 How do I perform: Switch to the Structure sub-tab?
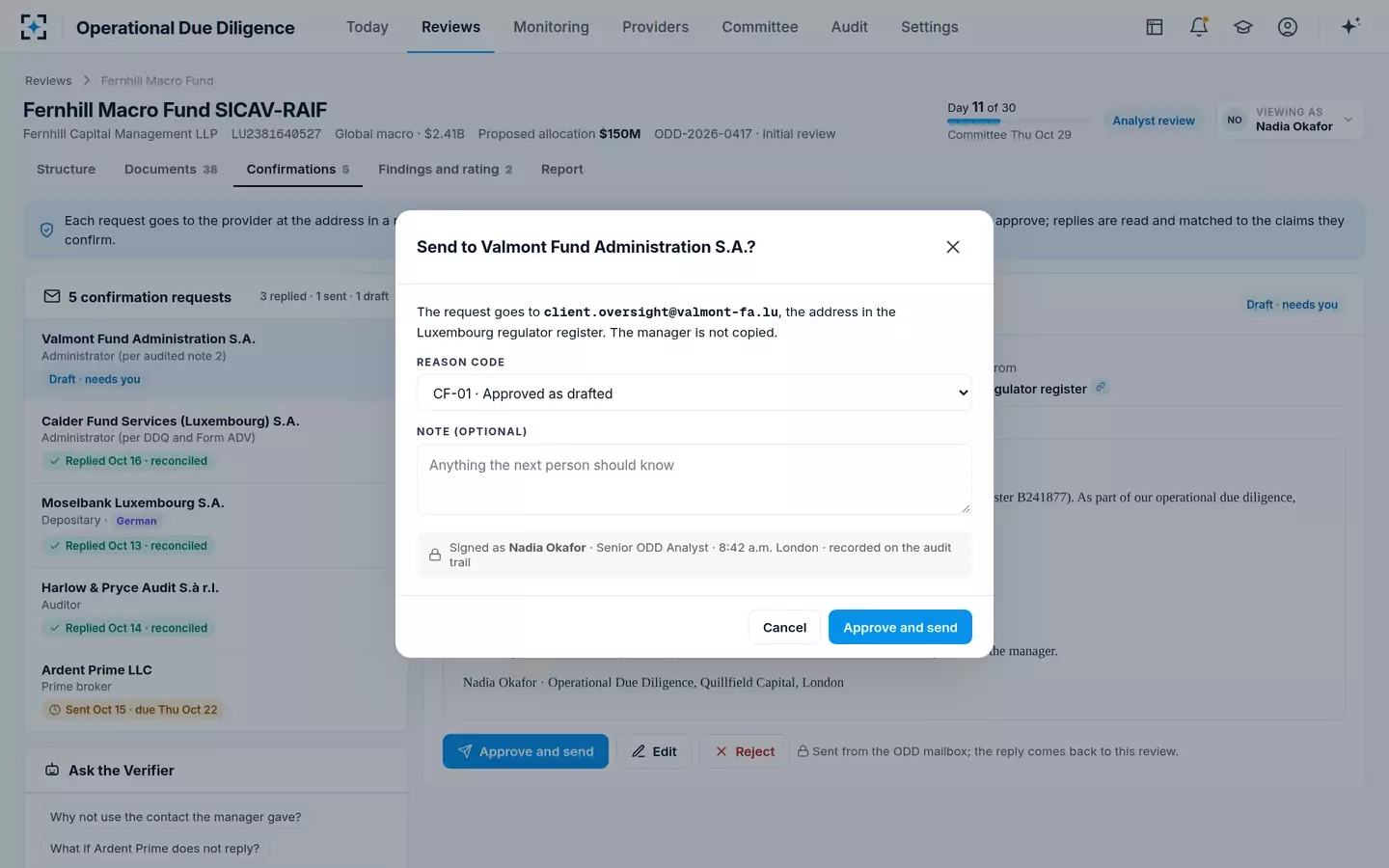67,170
